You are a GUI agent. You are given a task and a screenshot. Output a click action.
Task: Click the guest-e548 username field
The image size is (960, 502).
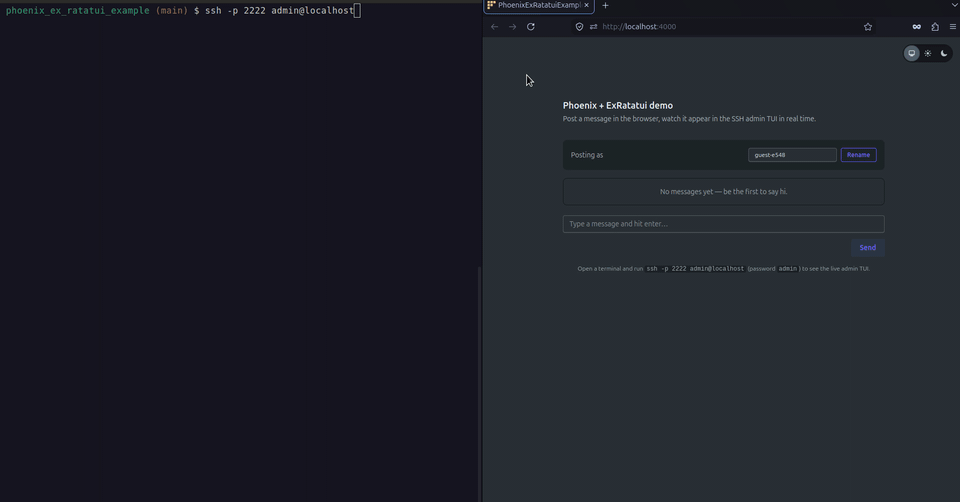point(792,155)
